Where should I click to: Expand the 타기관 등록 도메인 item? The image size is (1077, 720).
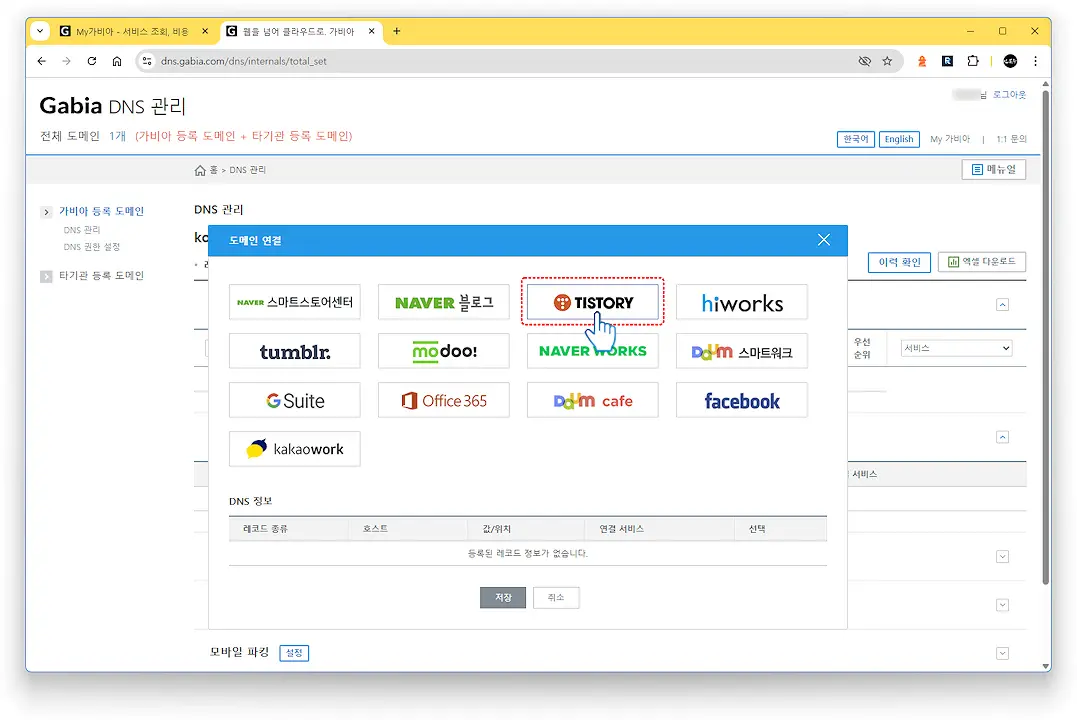(46, 276)
